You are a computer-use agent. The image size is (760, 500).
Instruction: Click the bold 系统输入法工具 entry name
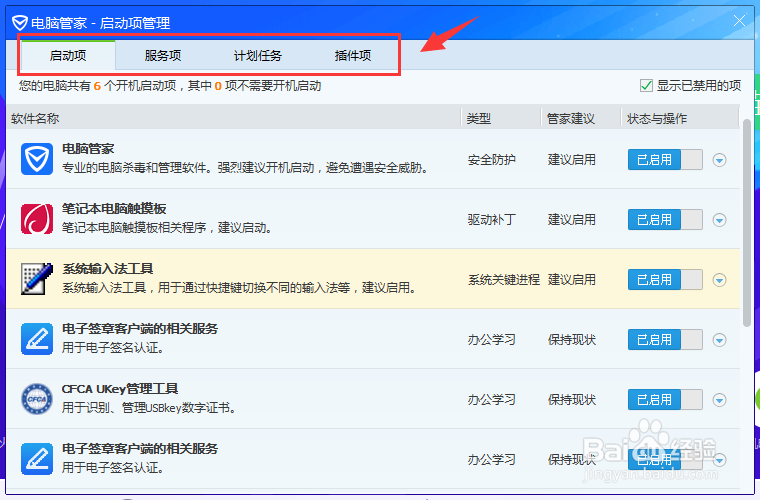point(108,269)
